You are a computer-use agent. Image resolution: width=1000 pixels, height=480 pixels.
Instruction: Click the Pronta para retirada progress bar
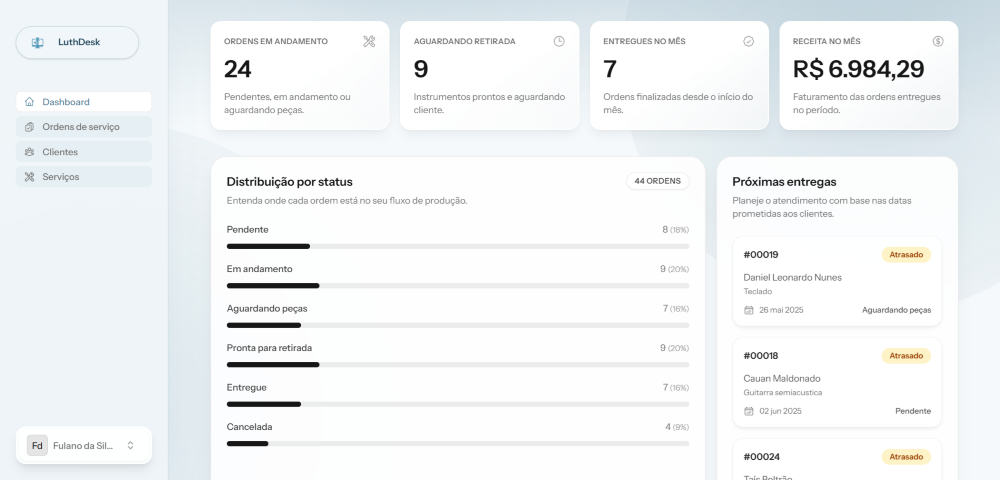[458, 365]
